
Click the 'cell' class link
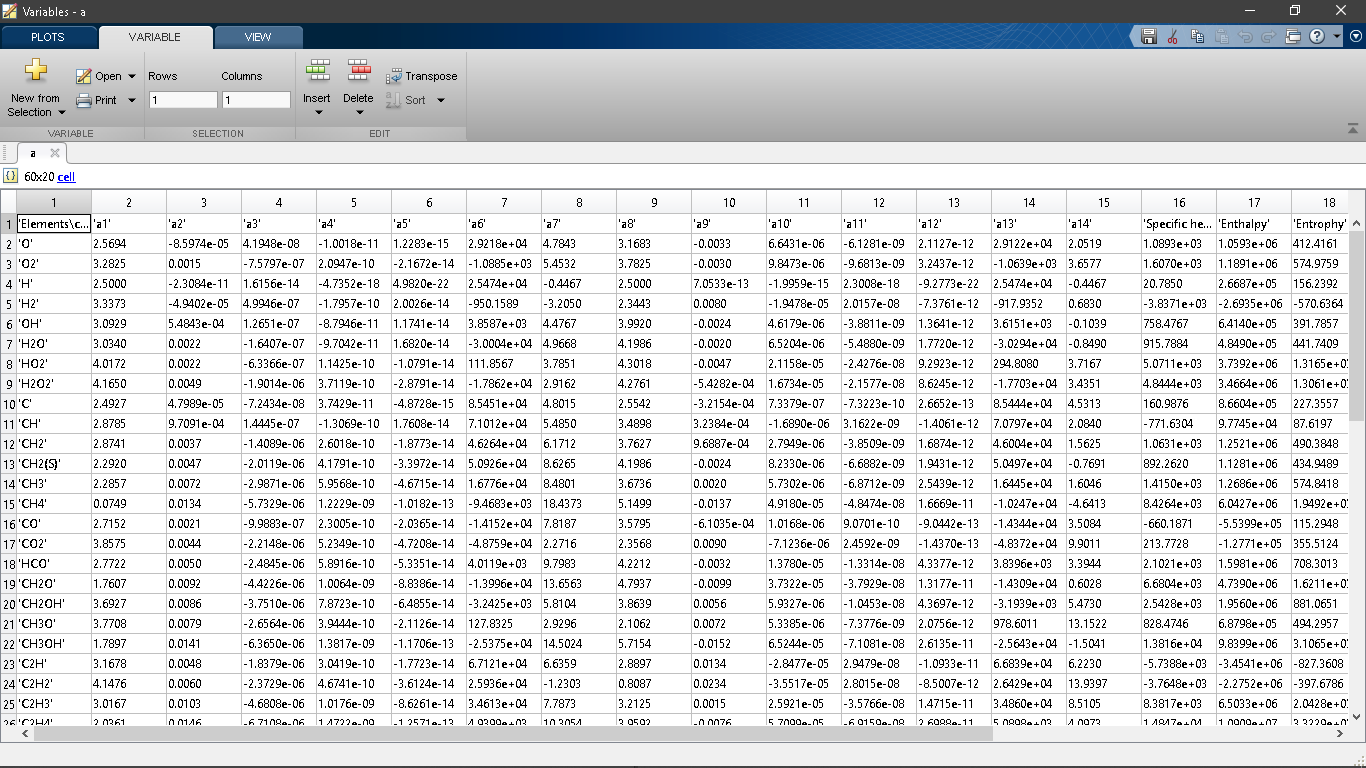pyautogui.click(x=66, y=177)
